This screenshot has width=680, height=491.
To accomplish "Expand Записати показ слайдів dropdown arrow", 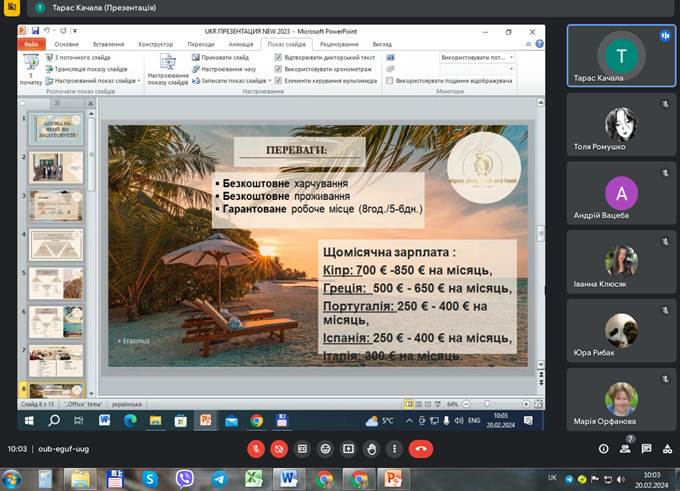I will click(270, 81).
